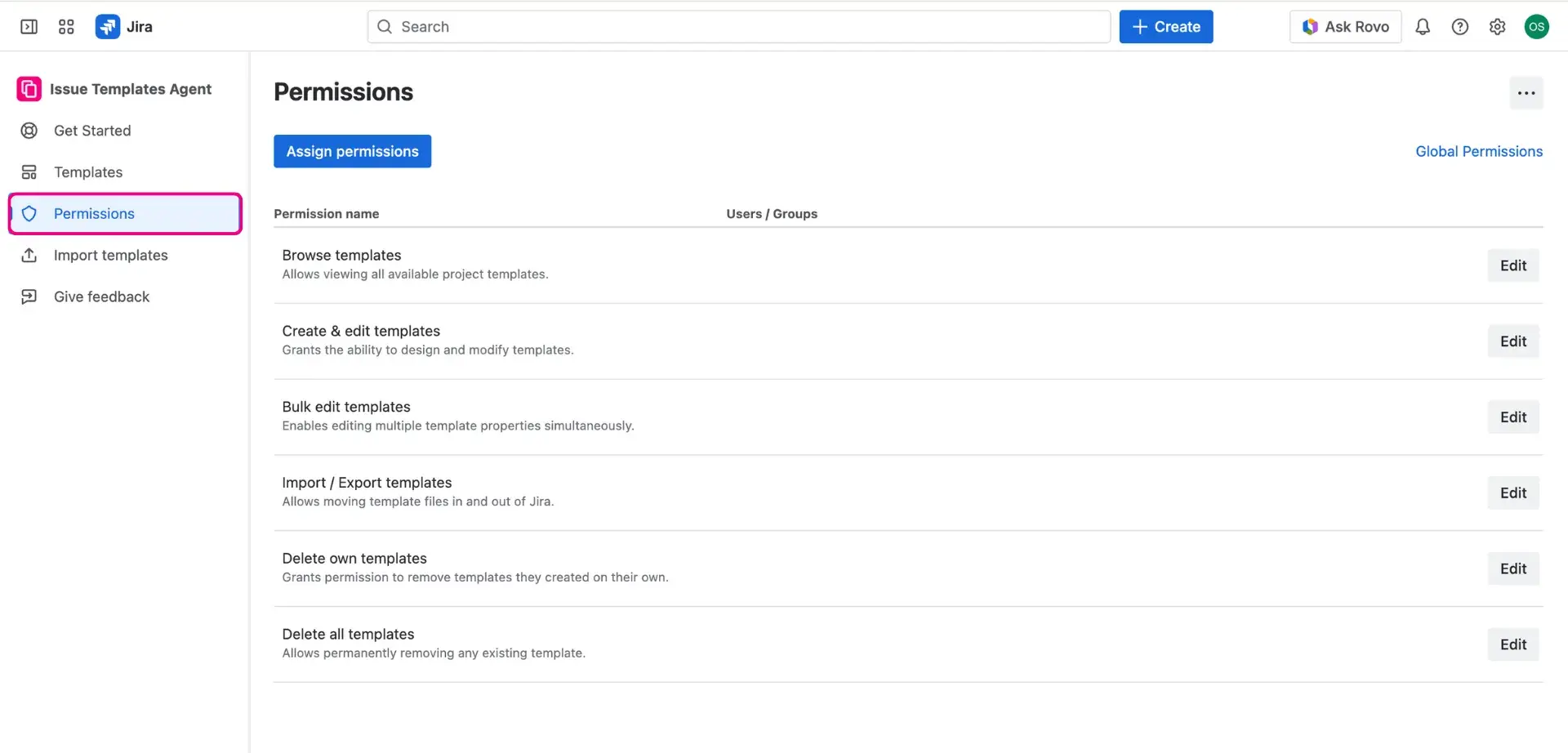Viewport: 1568px width, 753px height.
Task: Click inside the Search field
Action: click(x=735, y=26)
